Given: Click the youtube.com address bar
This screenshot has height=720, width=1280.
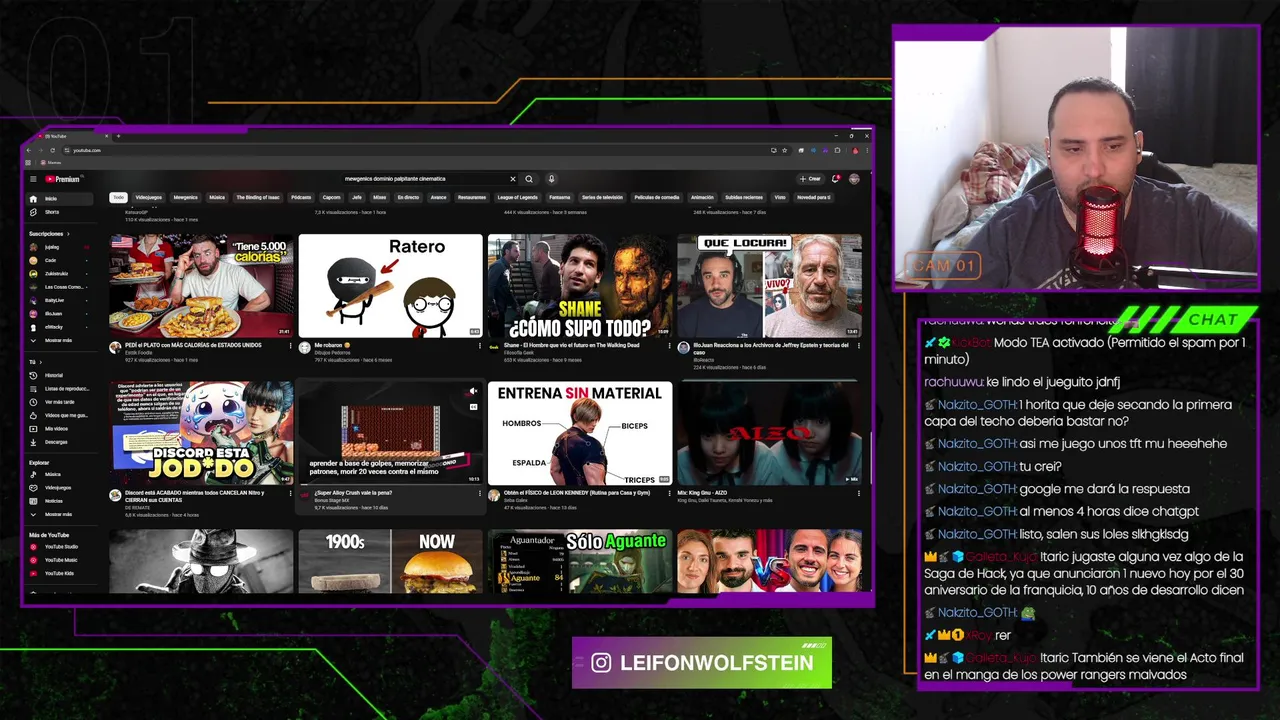Looking at the screenshot, I should 410,150.
